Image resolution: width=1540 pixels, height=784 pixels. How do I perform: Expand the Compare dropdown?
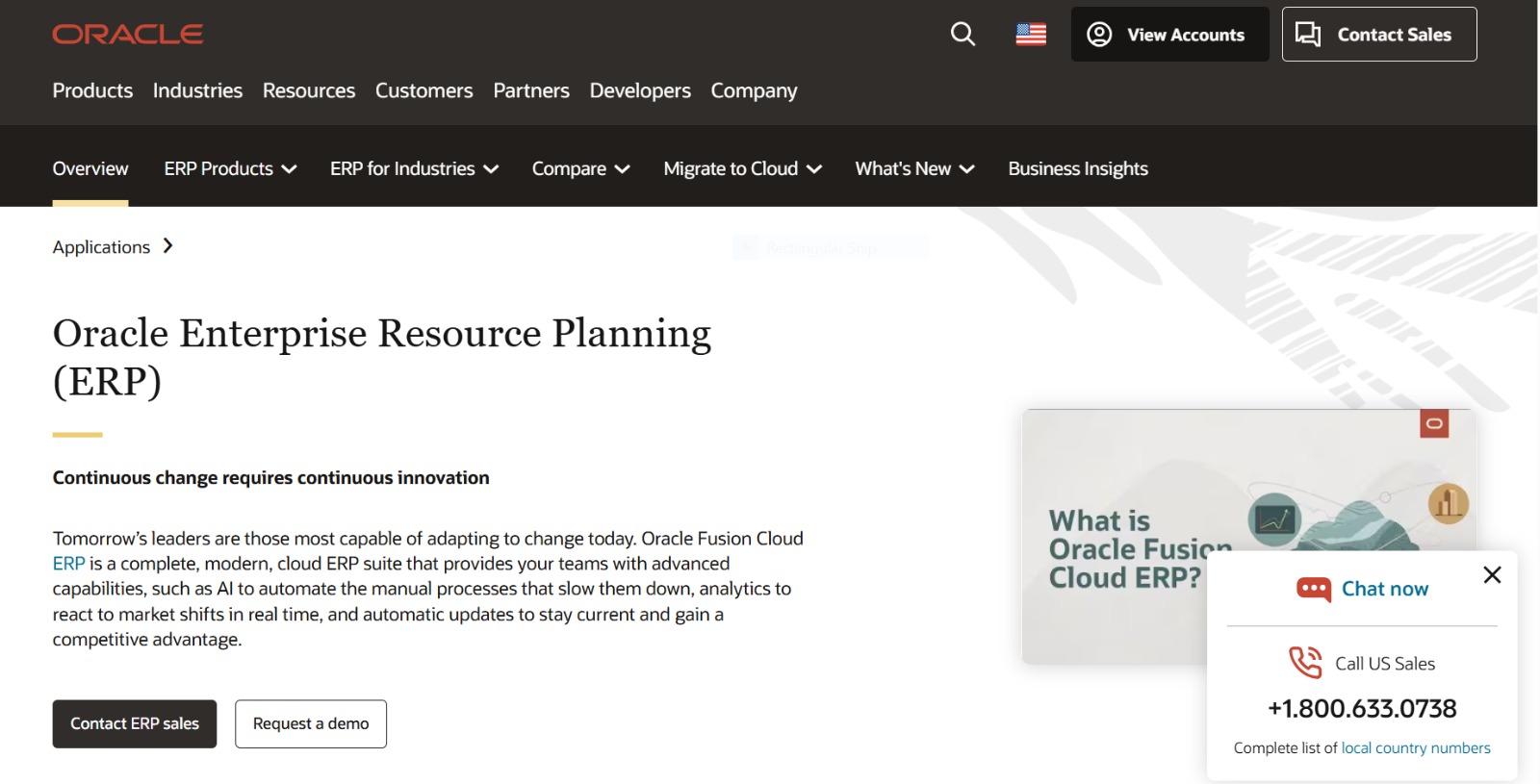point(580,168)
